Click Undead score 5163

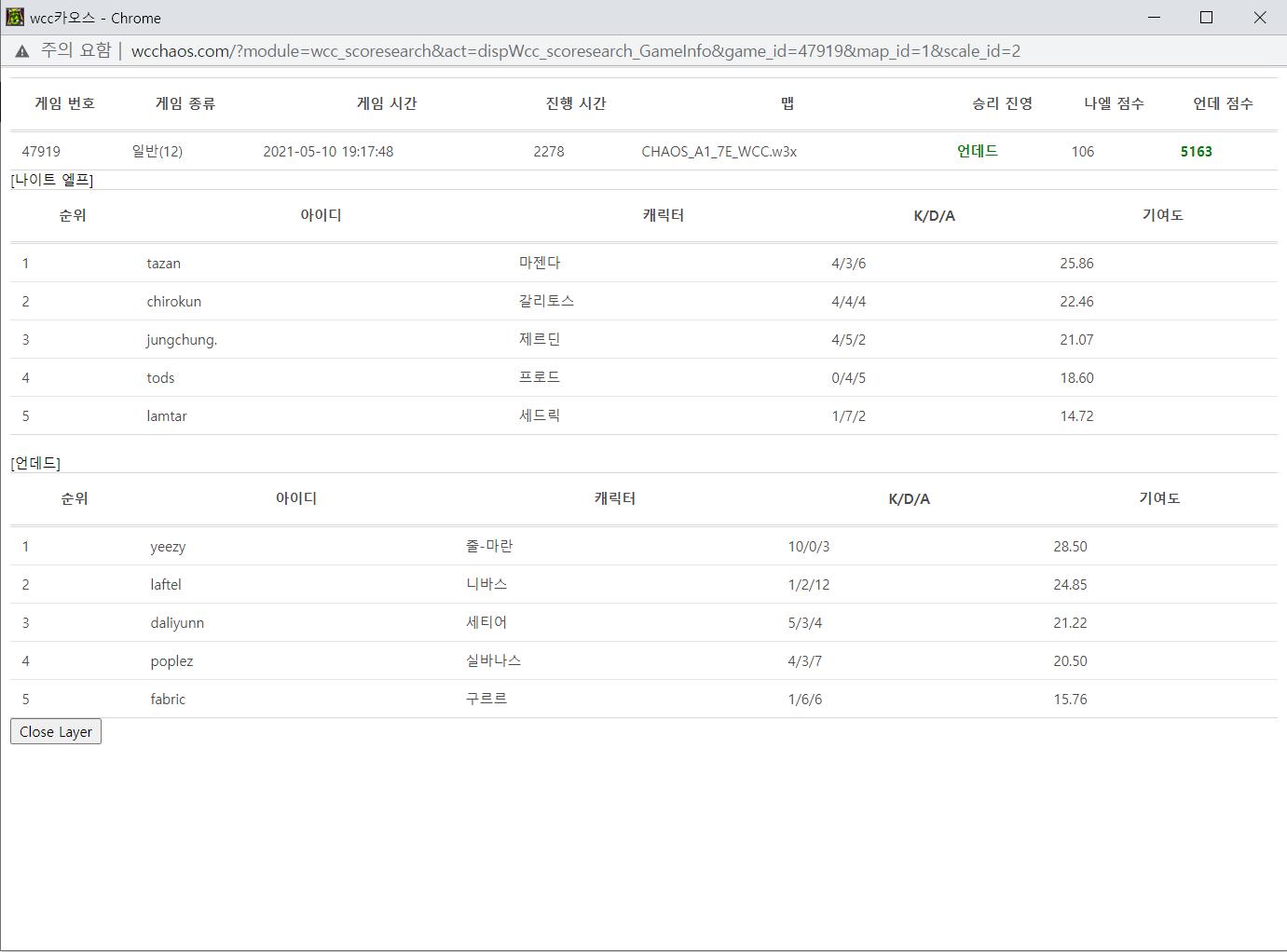click(1197, 151)
